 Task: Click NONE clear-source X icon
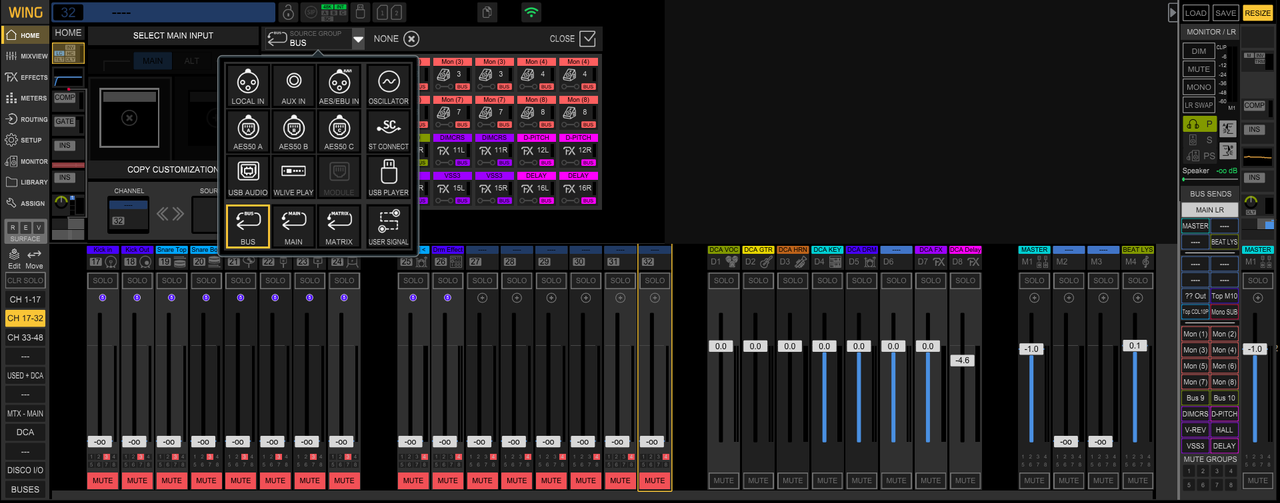tap(411, 39)
